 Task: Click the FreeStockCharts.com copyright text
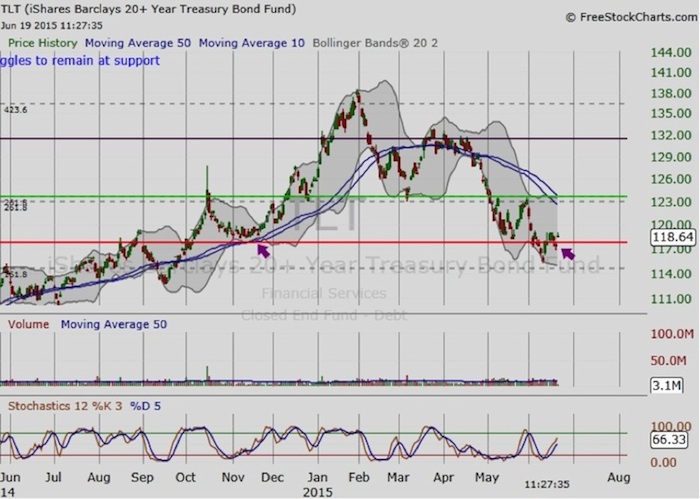[632, 17]
